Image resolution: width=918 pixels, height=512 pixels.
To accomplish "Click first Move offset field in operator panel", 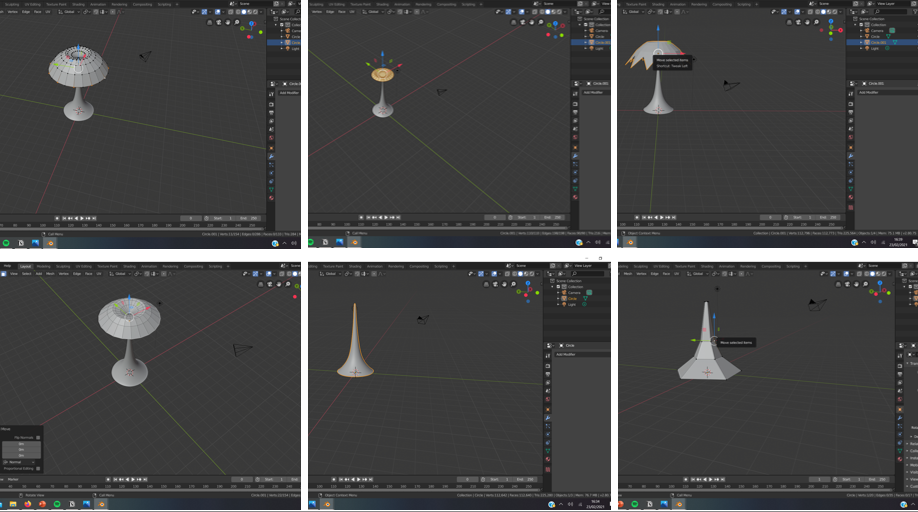I will tap(21, 444).
